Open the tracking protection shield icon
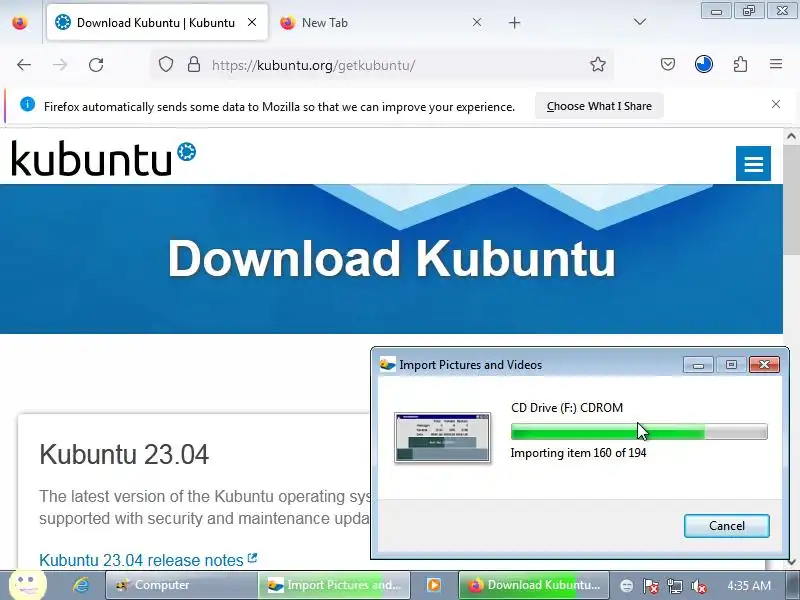 166,65
